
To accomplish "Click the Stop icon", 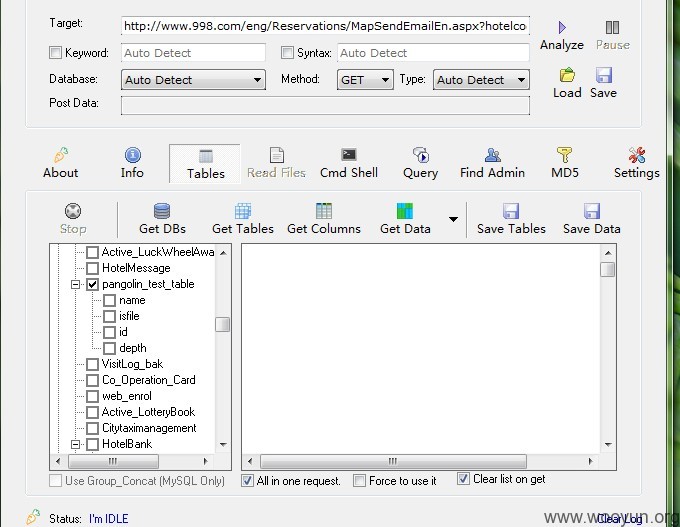I will [73, 211].
